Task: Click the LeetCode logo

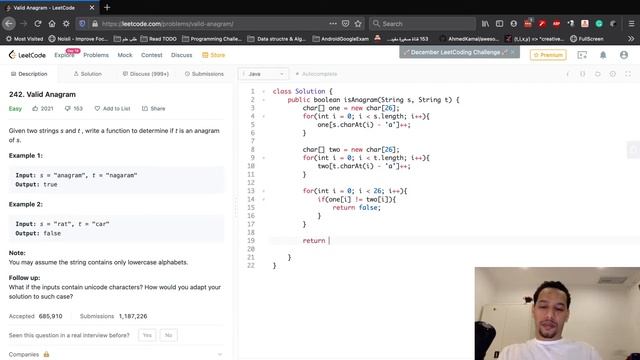Action: click(27, 55)
